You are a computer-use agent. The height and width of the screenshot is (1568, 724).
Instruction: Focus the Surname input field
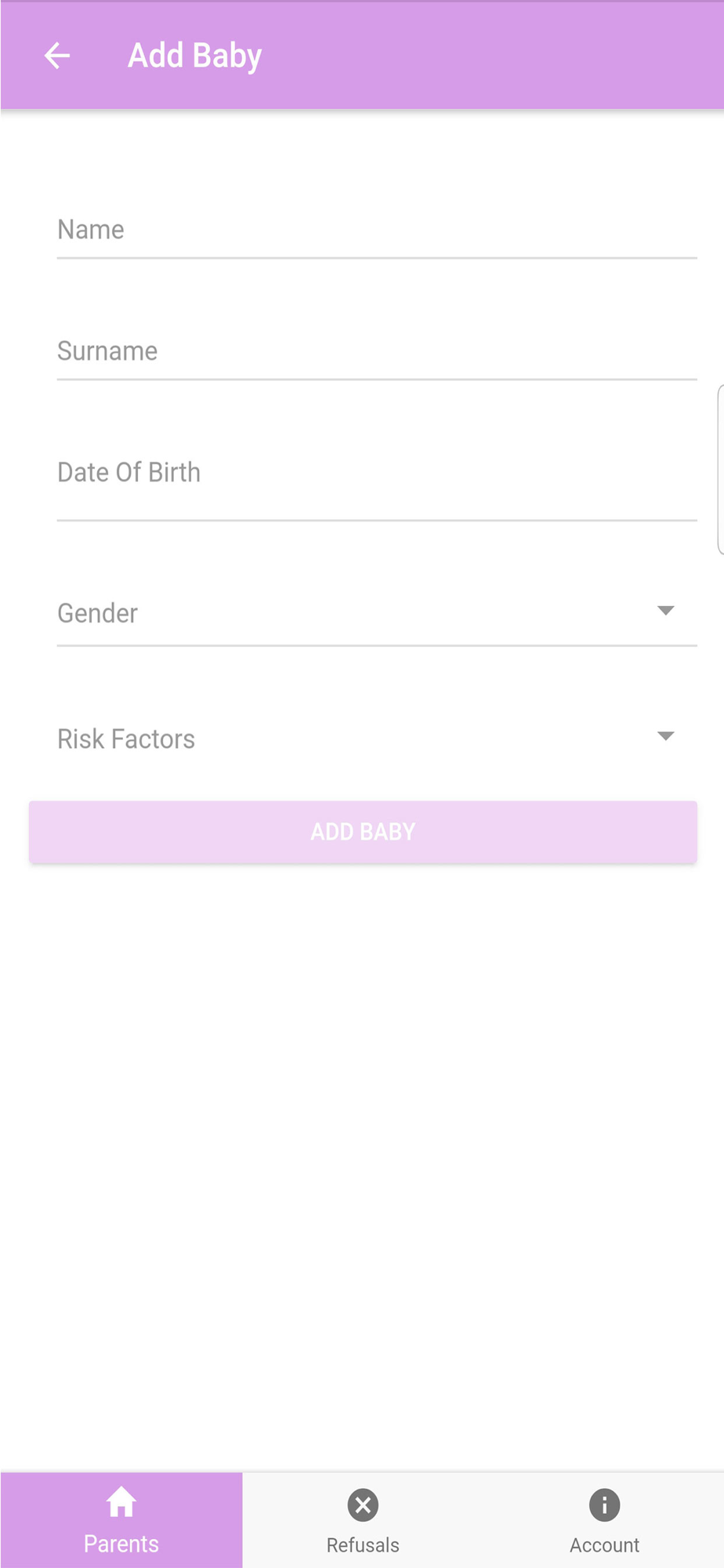377,351
